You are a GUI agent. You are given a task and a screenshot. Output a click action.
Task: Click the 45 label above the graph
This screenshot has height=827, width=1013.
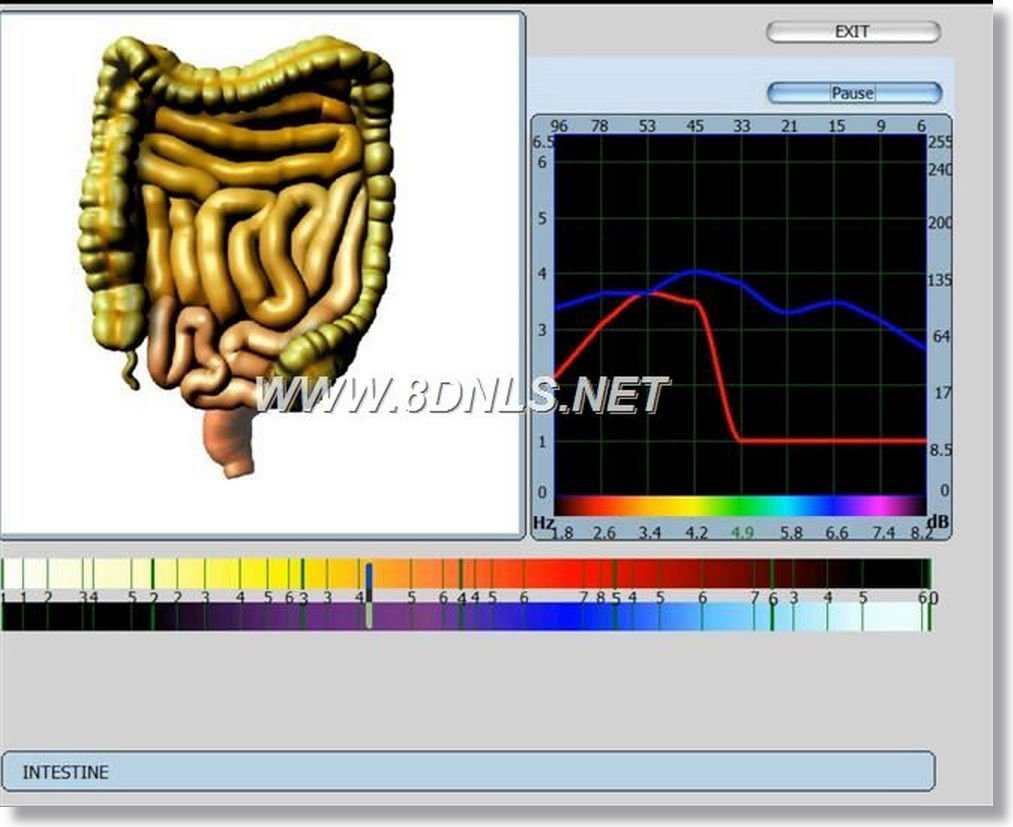pyautogui.click(x=694, y=126)
